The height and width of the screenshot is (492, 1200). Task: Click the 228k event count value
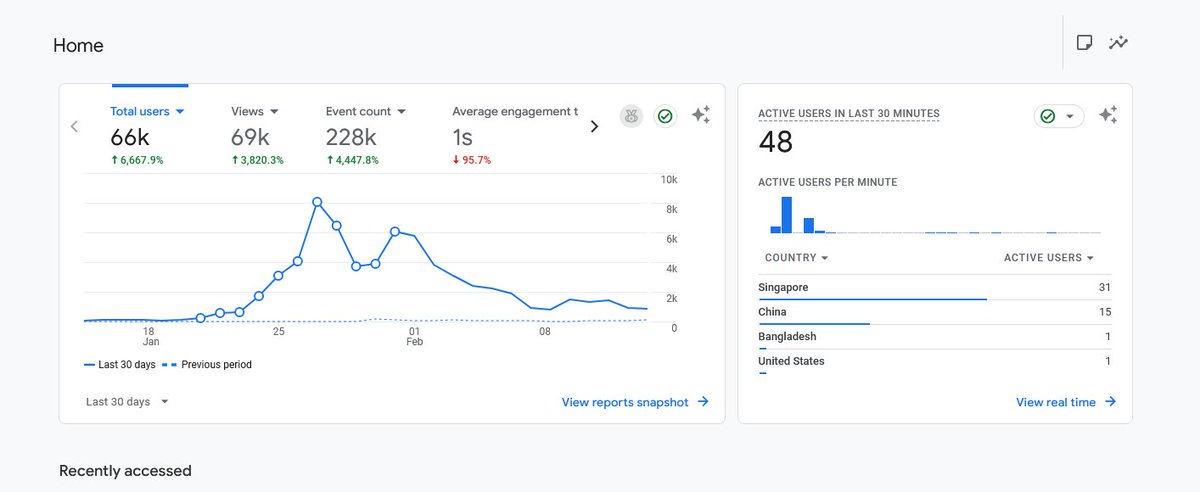coord(351,138)
